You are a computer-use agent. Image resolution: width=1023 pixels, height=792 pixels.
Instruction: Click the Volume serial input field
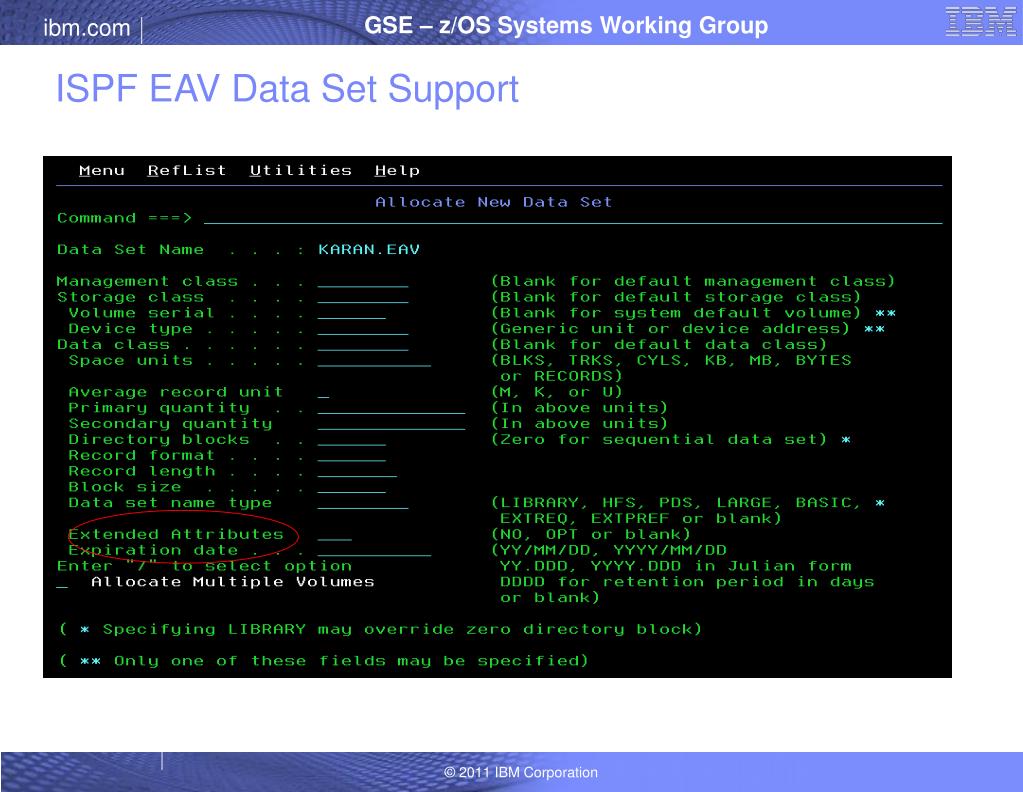(352, 313)
